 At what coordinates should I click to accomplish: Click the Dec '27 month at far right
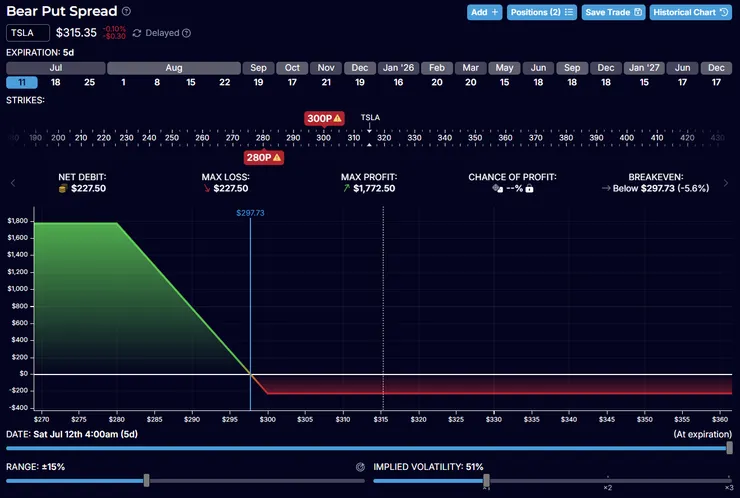pyautogui.click(x=716, y=68)
